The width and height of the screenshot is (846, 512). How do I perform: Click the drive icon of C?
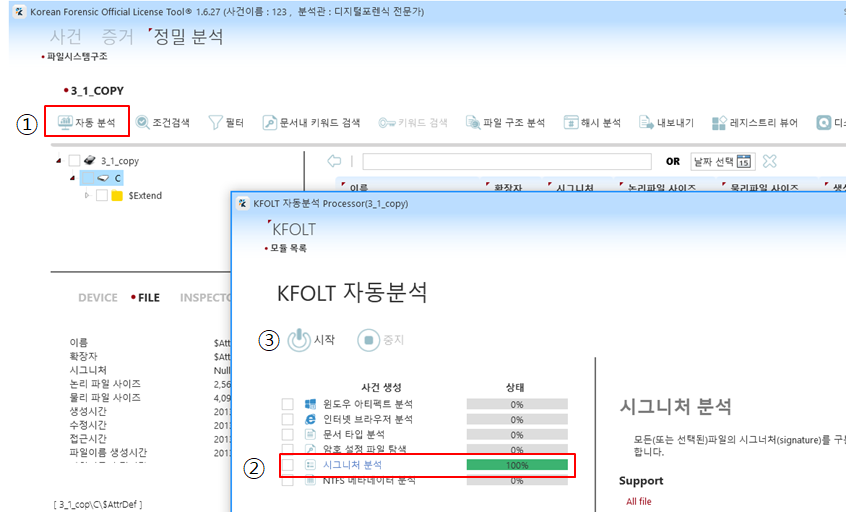(103, 178)
